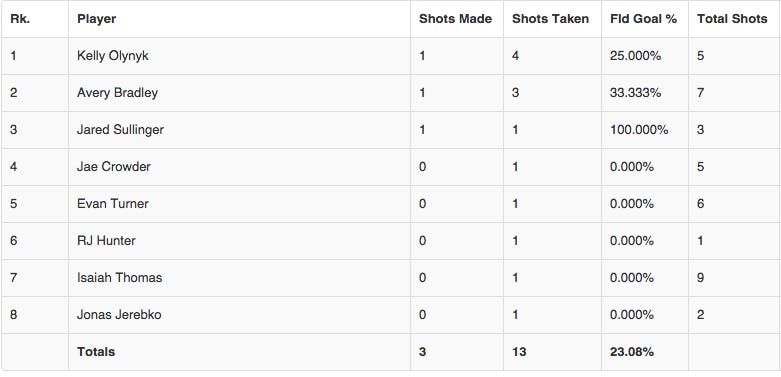The height and width of the screenshot is (377, 781).
Task: Sort by Fld Goal % header
Action: tap(643, 19)
